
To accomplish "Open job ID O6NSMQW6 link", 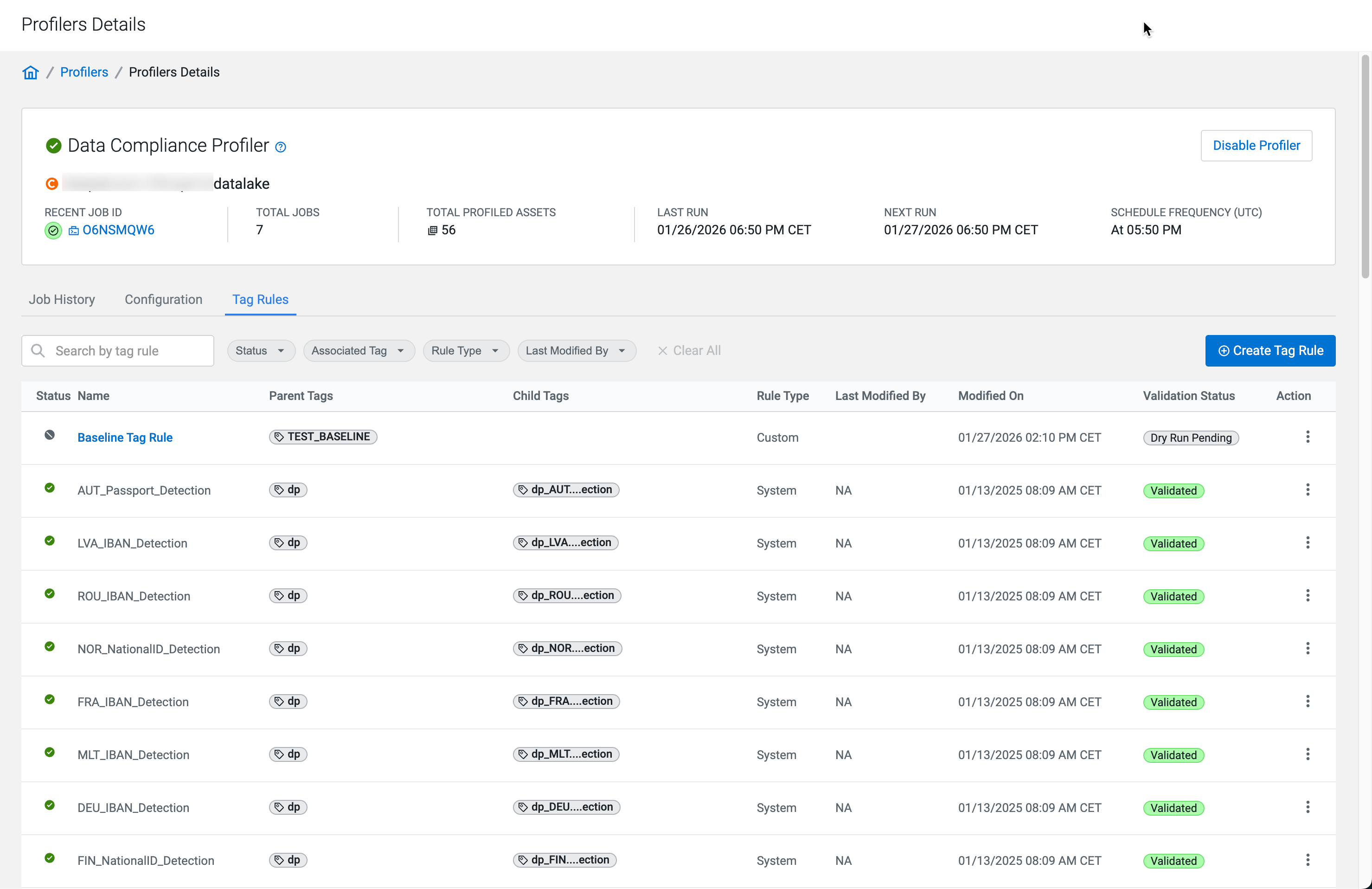I will [118, 230].
